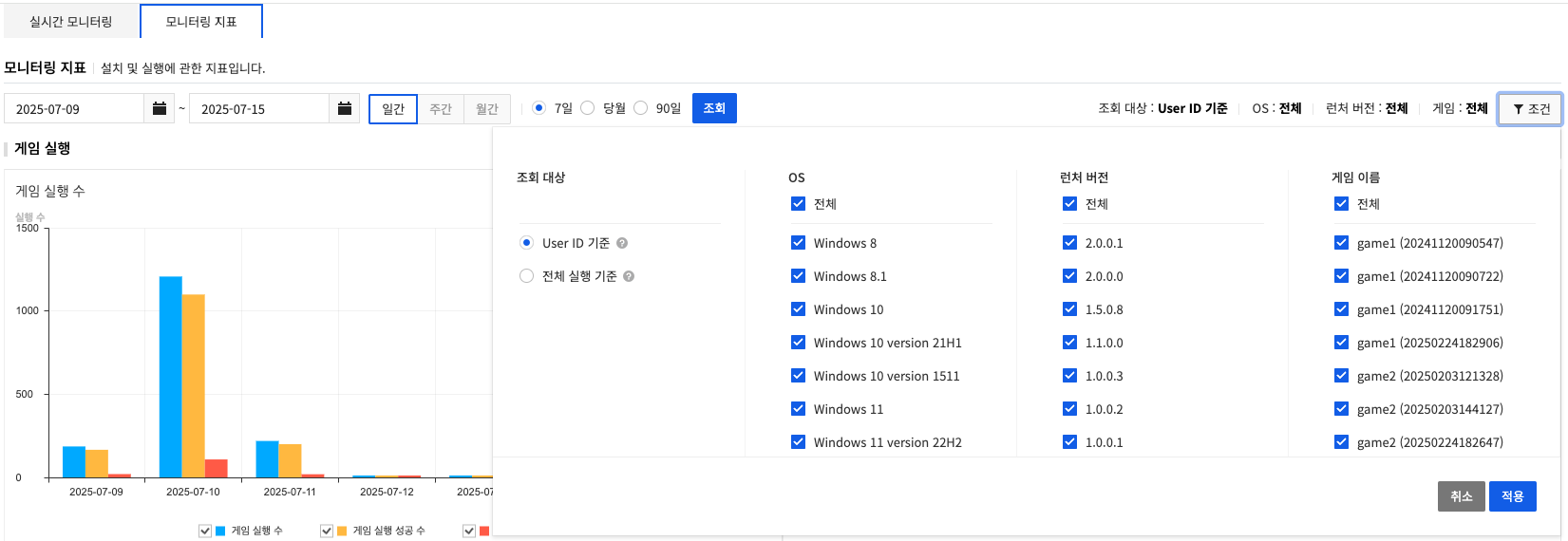The height and width of the screenshot is (541, 1568).
Task: Select the 90일 period radio button
Action: tap(641, 108)
